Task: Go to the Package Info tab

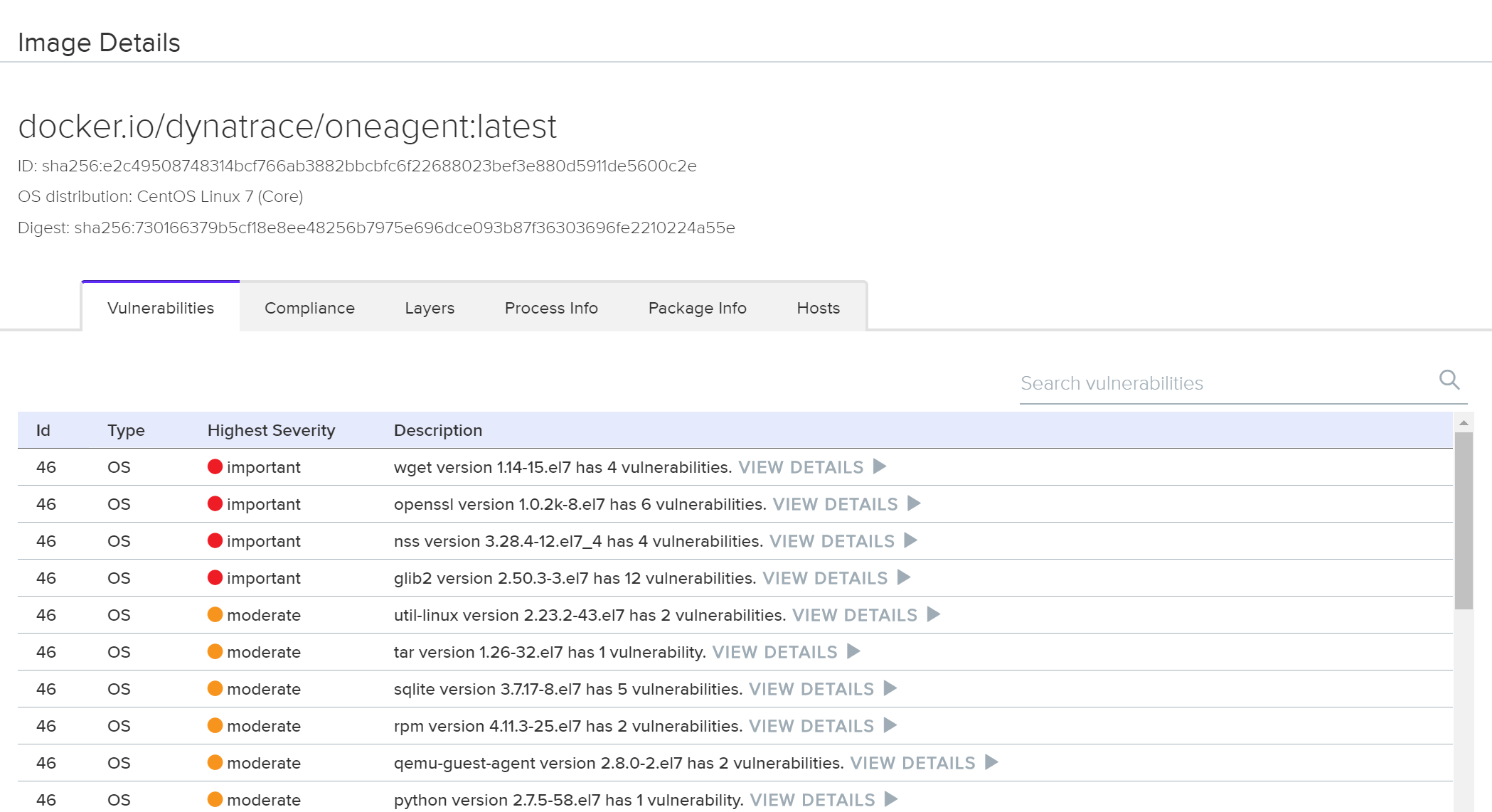Action: (697, 308)
